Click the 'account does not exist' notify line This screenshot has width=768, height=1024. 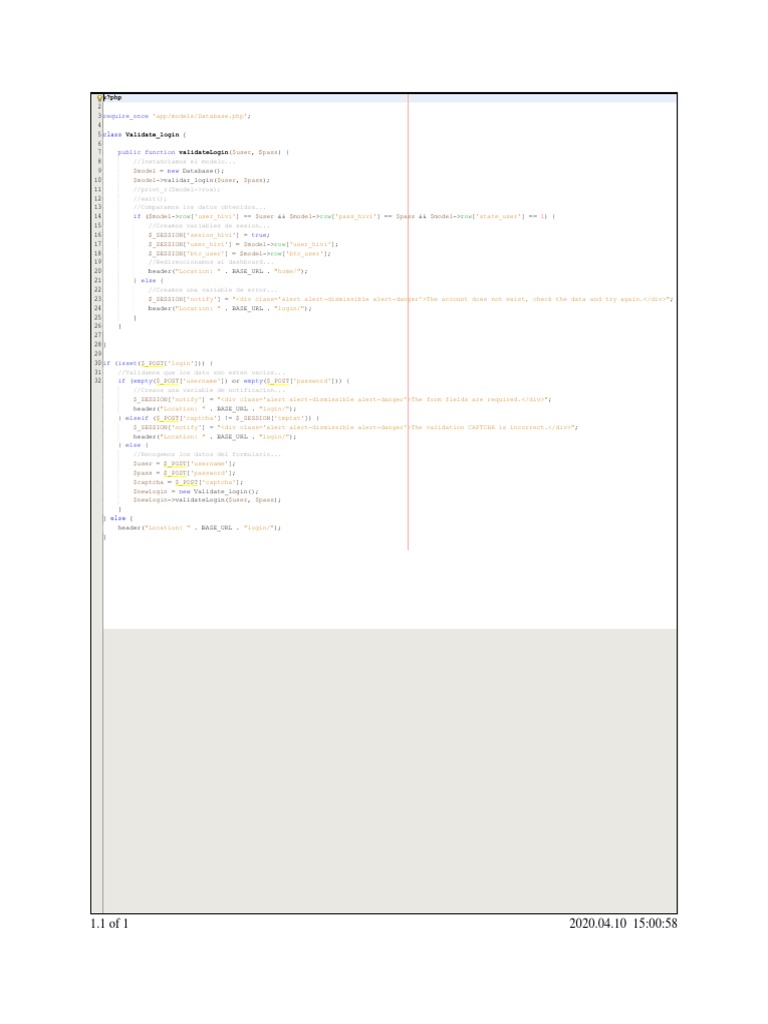[411, 299]
